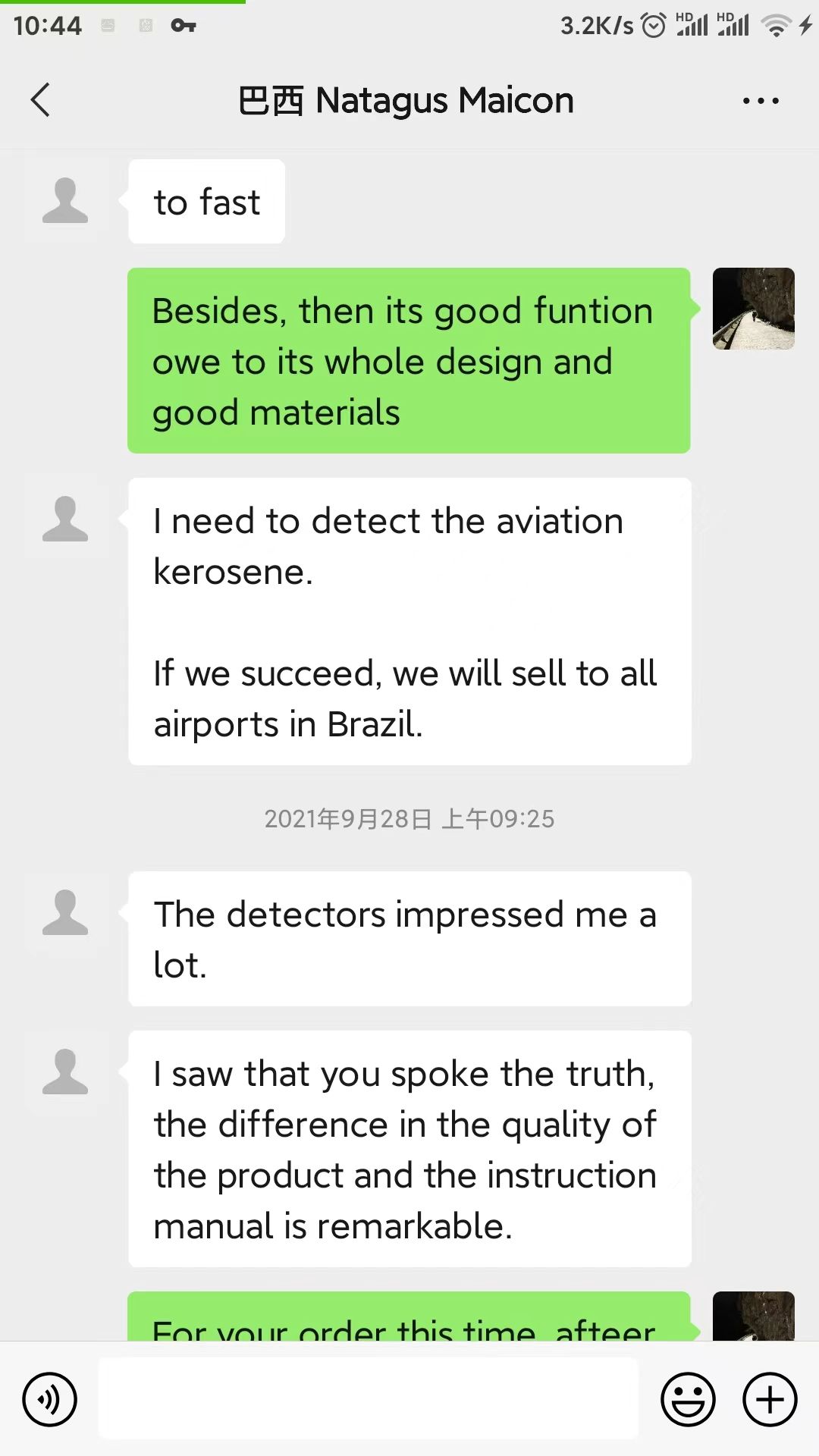The image size is (819, 1456).
Task: Tap the Wi-Fi status bar icon
Action: [776, 26]
